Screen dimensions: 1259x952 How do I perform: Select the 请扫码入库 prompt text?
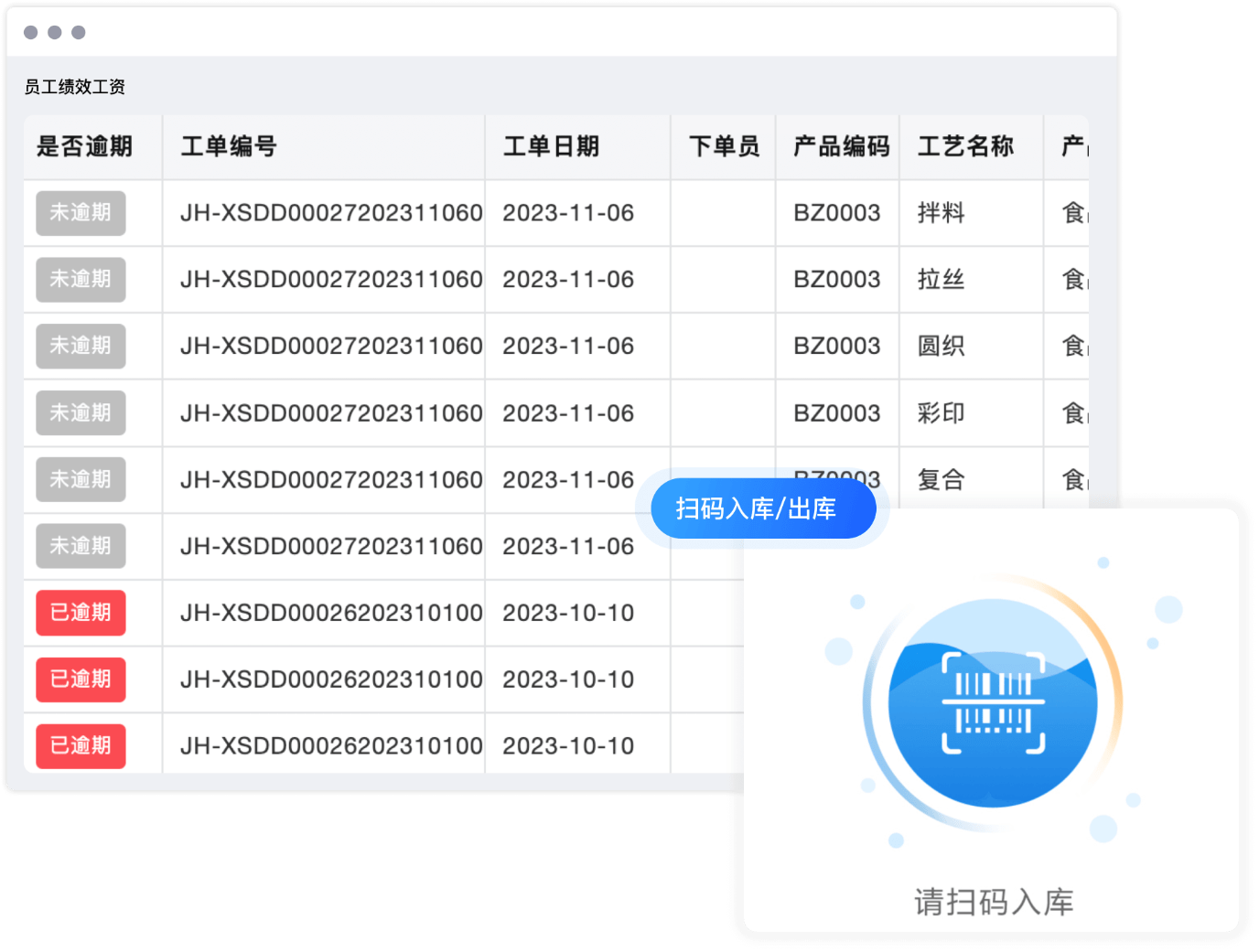pyautogui.click(x=993, y=902)
